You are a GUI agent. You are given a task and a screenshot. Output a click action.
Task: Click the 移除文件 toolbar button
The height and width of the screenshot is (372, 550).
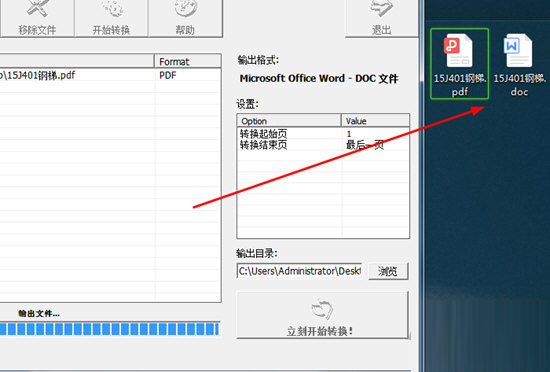[37, 18]
